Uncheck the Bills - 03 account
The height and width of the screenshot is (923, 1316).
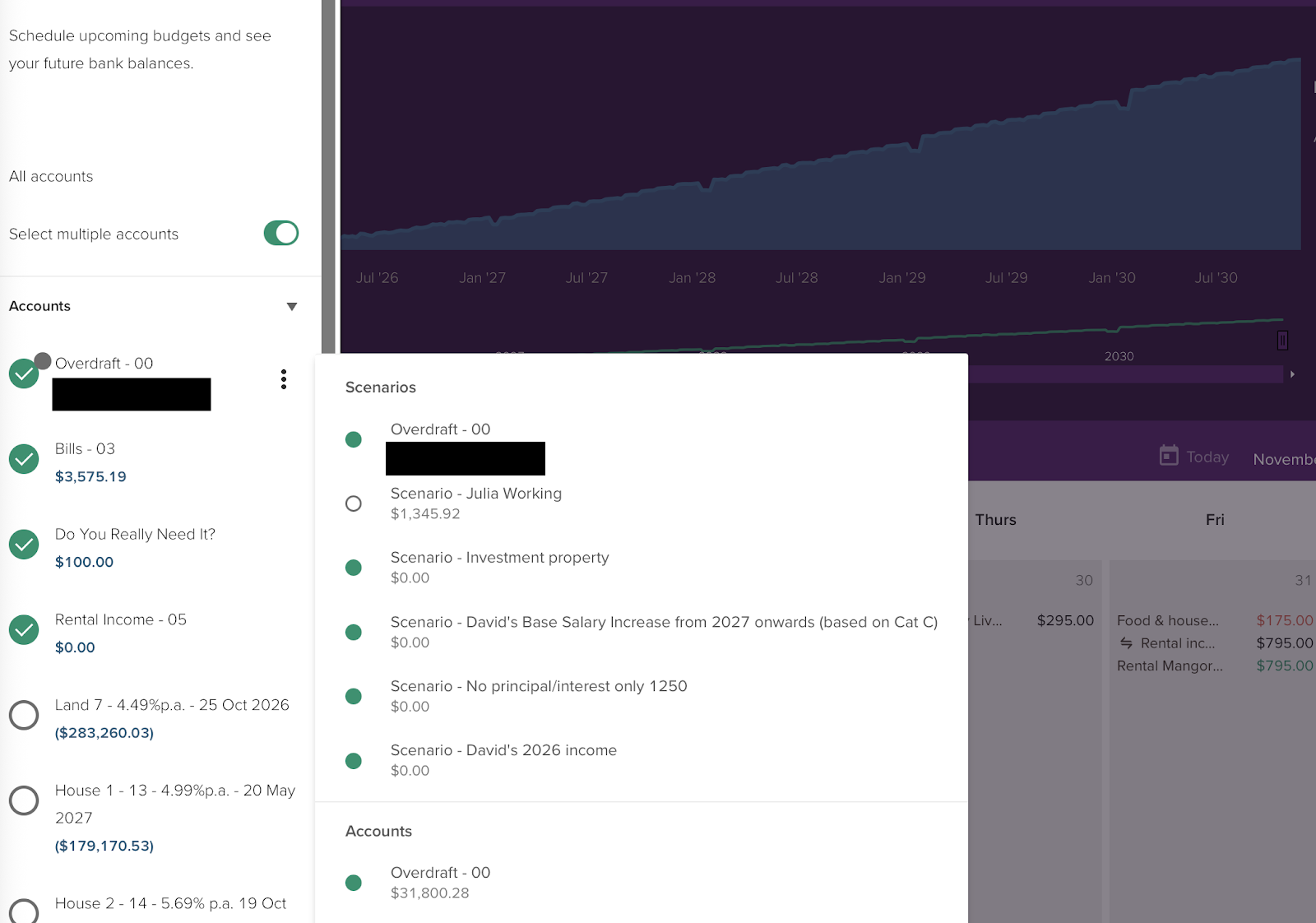(x=24, y=459)
